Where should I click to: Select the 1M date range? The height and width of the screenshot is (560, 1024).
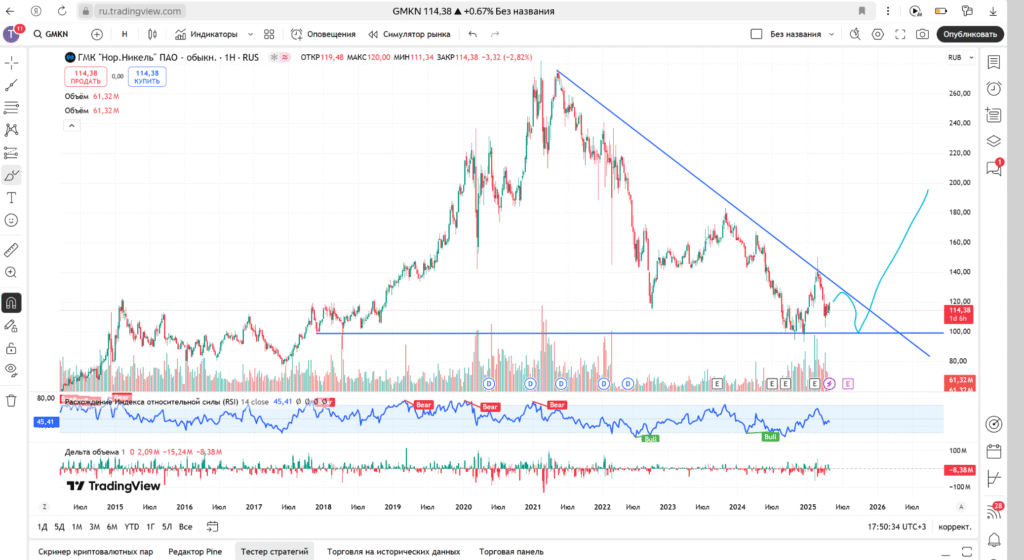pyautogui.click(x=76, y=527)
